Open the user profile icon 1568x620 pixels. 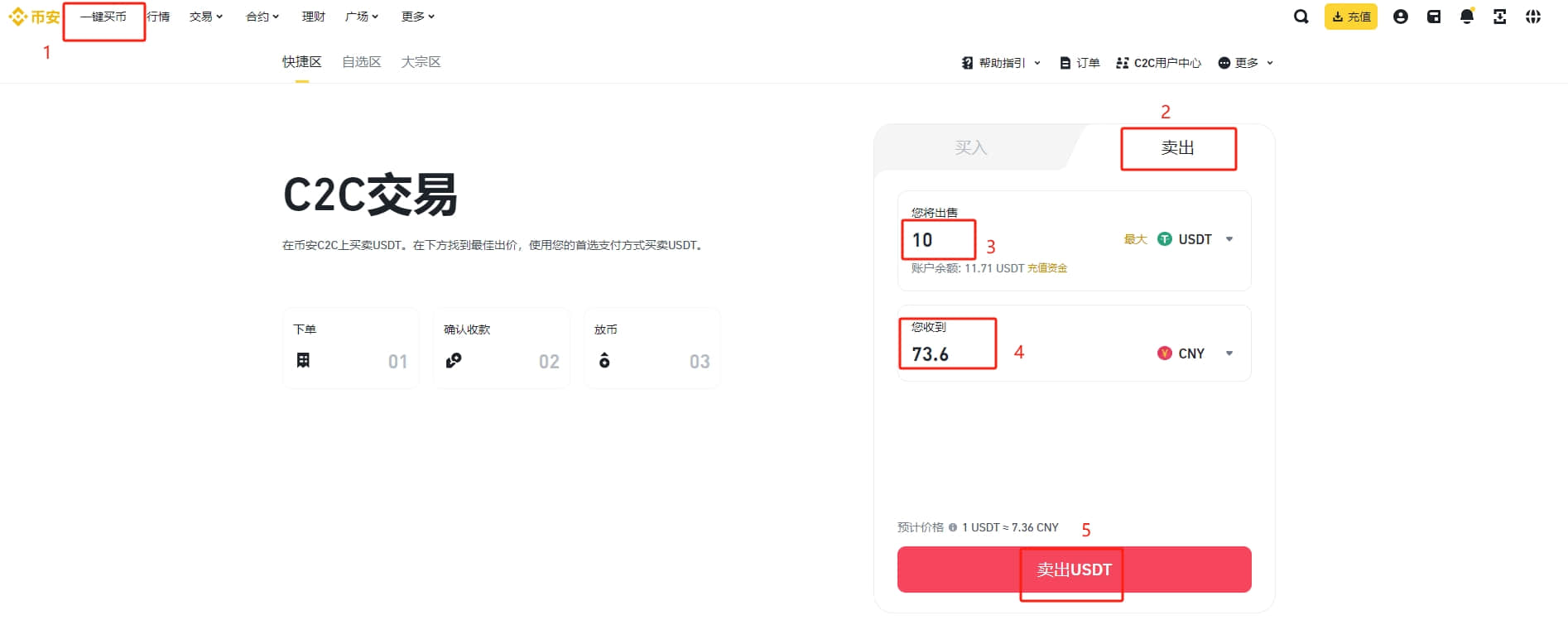click(x=1401, y=17)
